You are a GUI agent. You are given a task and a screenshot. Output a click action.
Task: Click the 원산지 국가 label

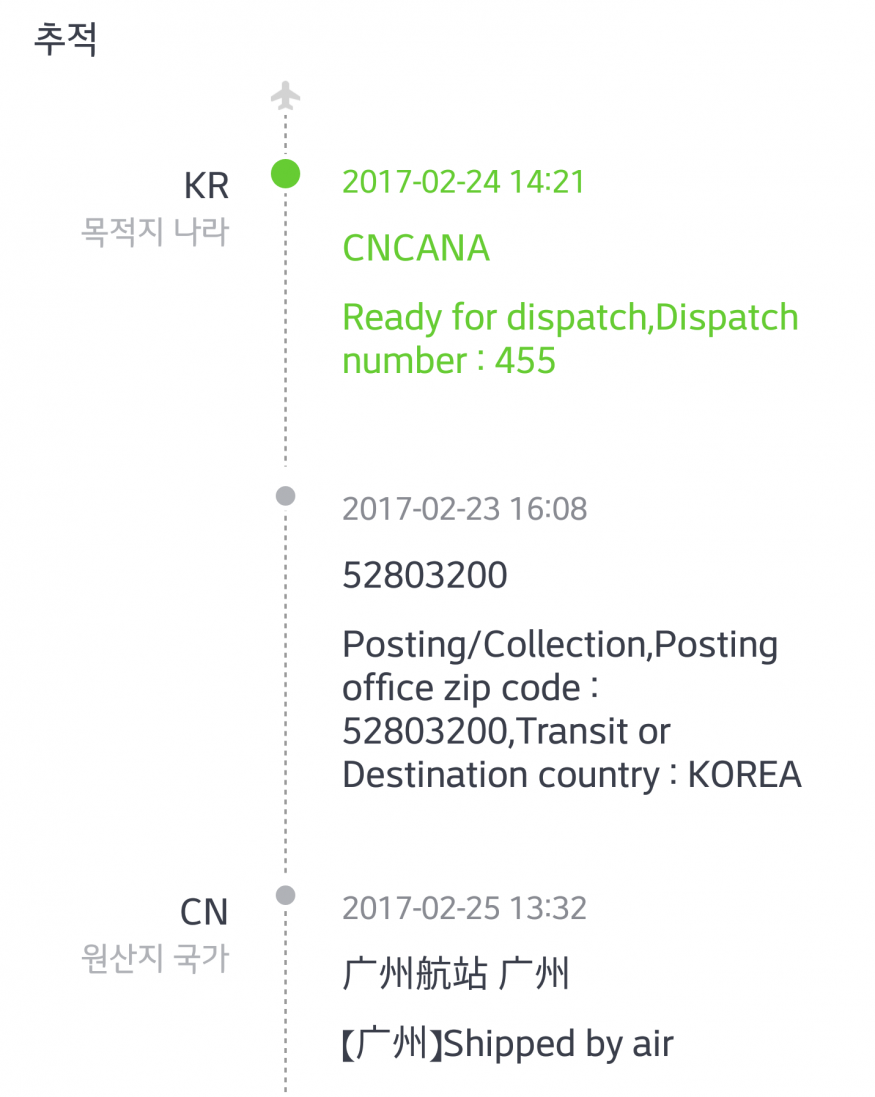[x=155, y=958]
